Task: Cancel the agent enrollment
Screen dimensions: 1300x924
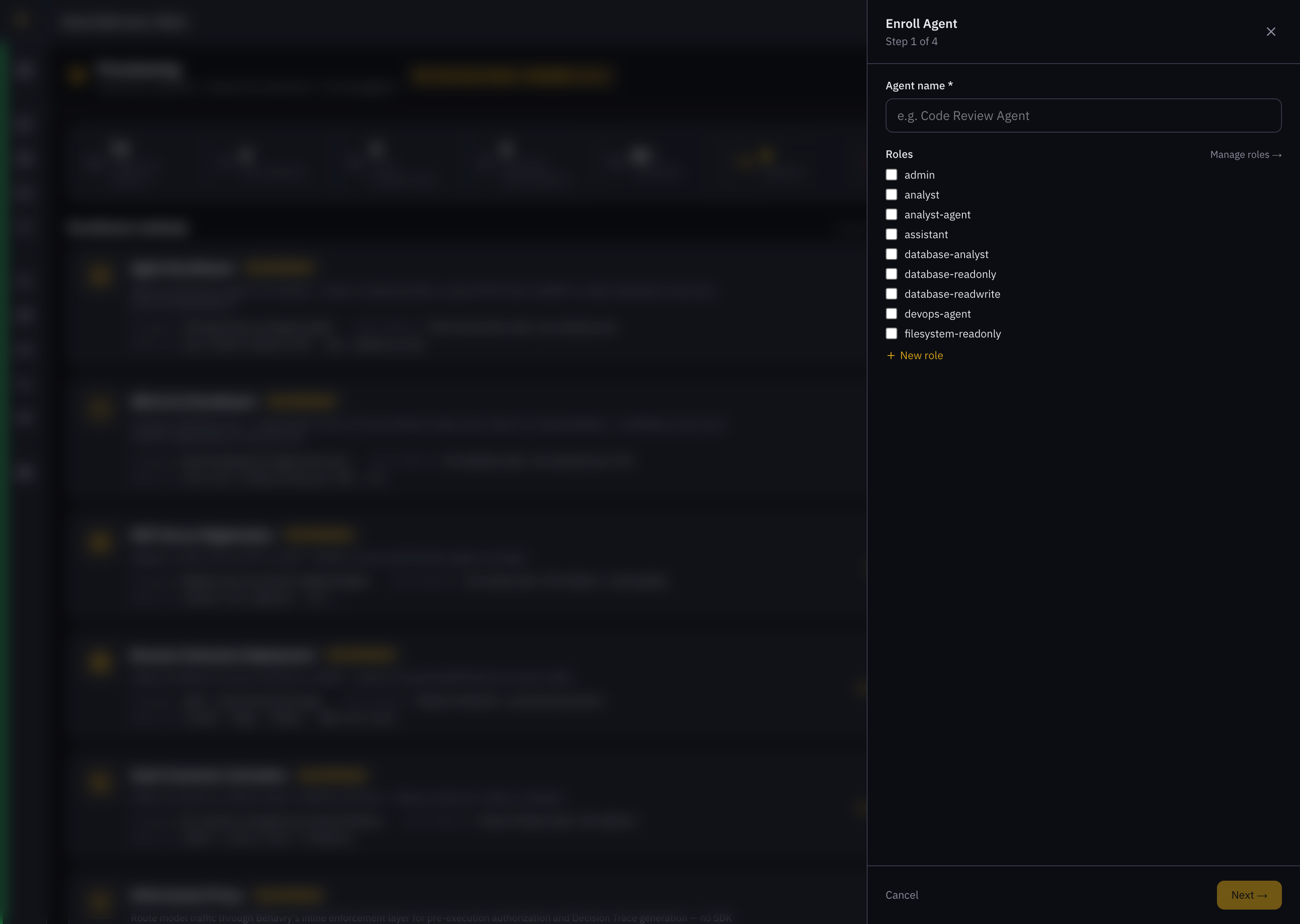Action: coord(901,895)
